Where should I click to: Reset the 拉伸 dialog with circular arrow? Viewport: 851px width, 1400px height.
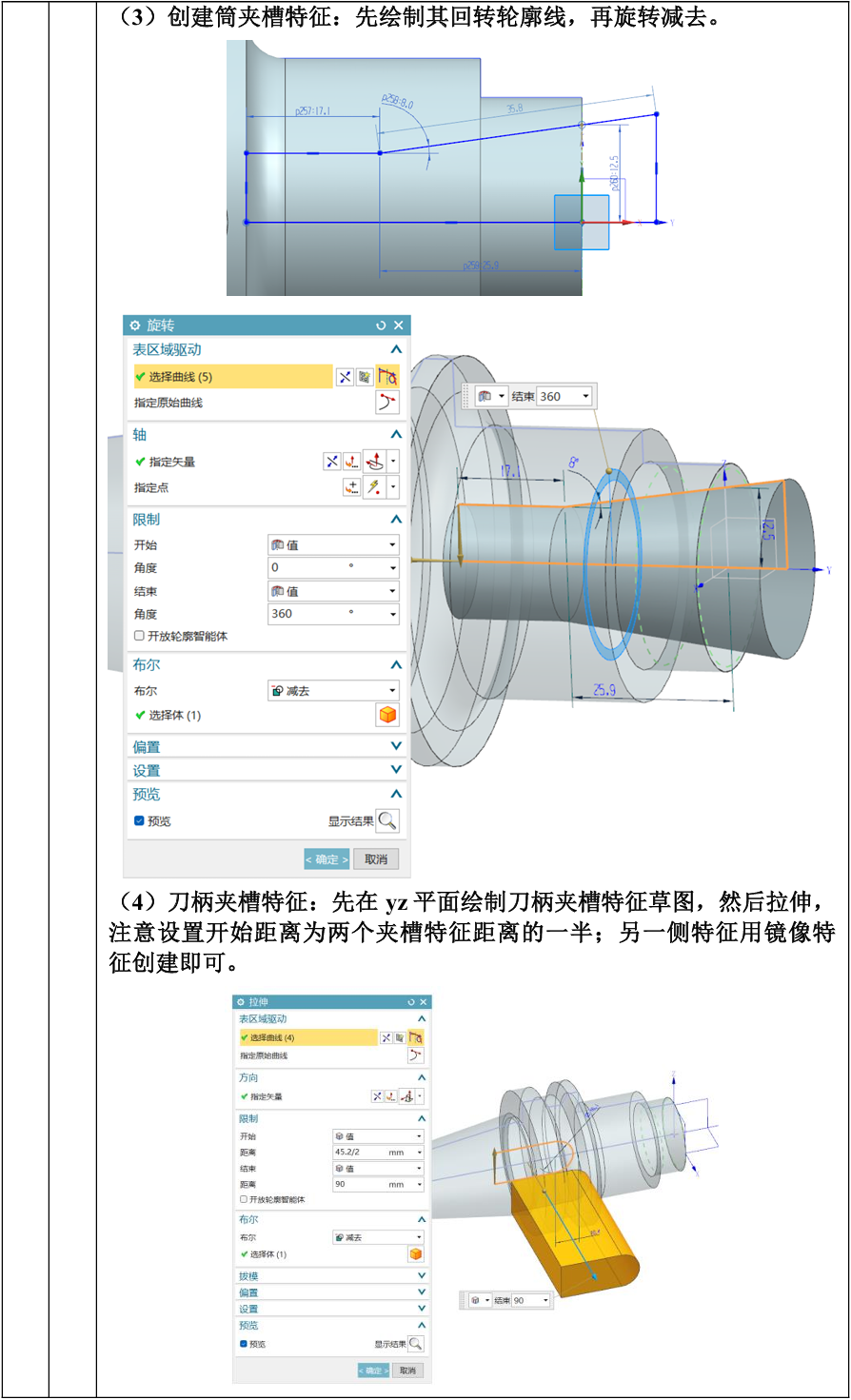pyautogui.click(x=412, y=1002)
